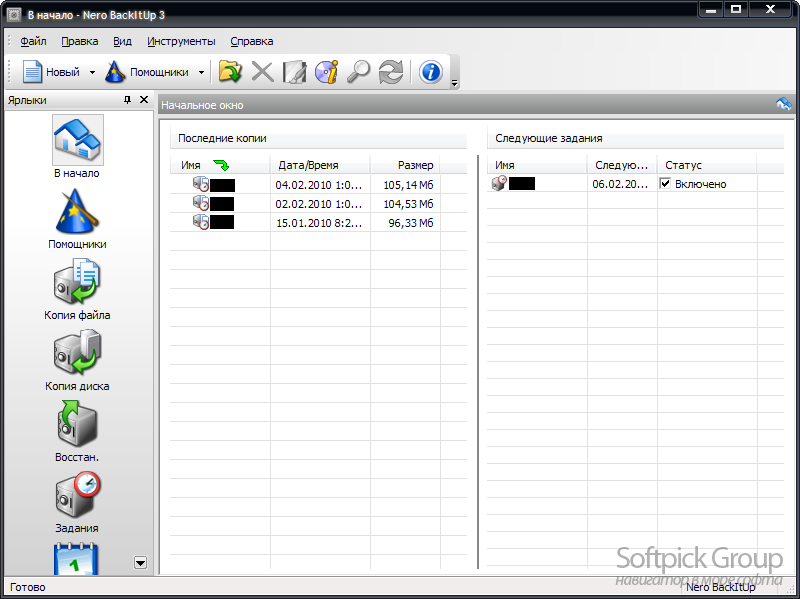Toggle the Включено status checkbox
This screenshot has width=800, height=599.
click(x=665, y=184)
